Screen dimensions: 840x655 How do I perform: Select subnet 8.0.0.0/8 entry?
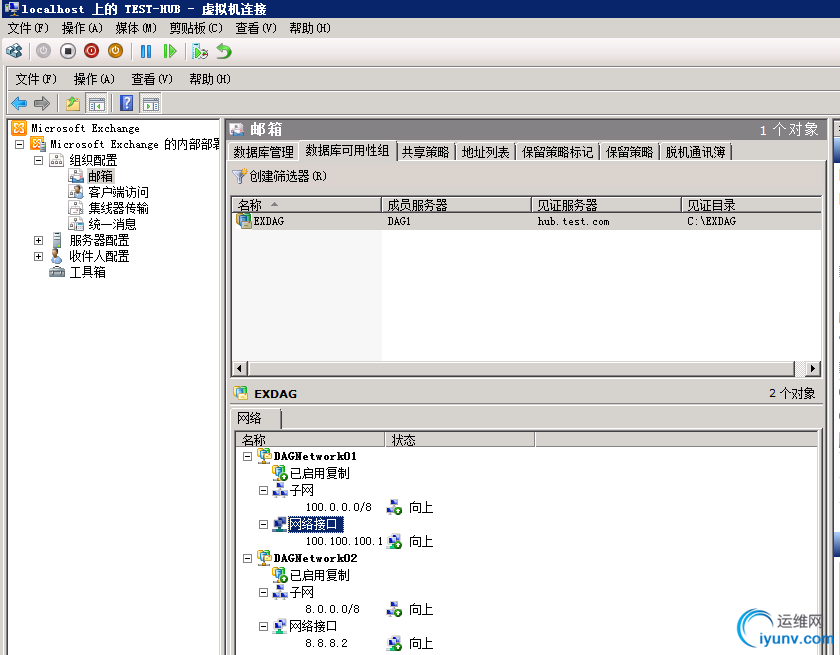[x=332, y=609]
